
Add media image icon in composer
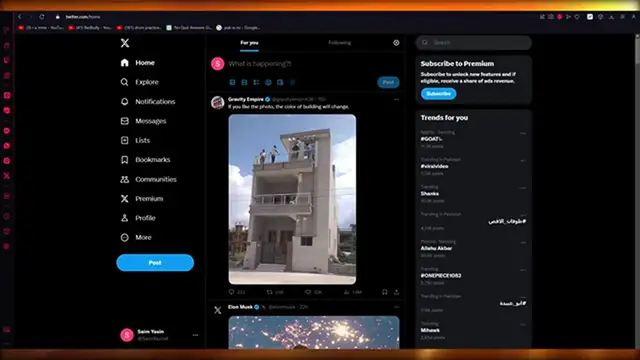(232, 82)
